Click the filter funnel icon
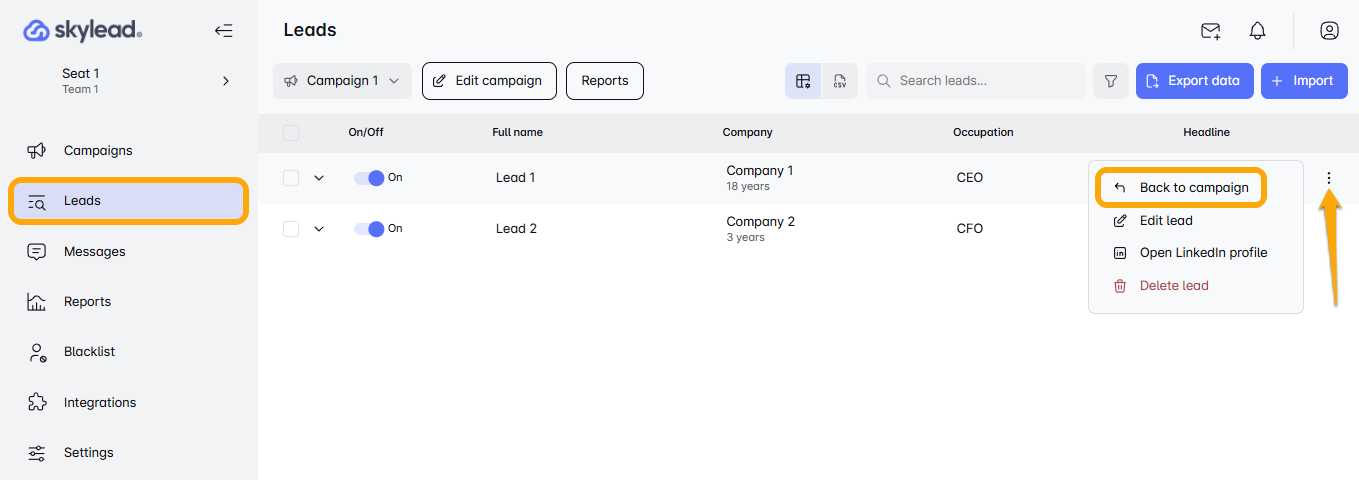 point(1111,81)
